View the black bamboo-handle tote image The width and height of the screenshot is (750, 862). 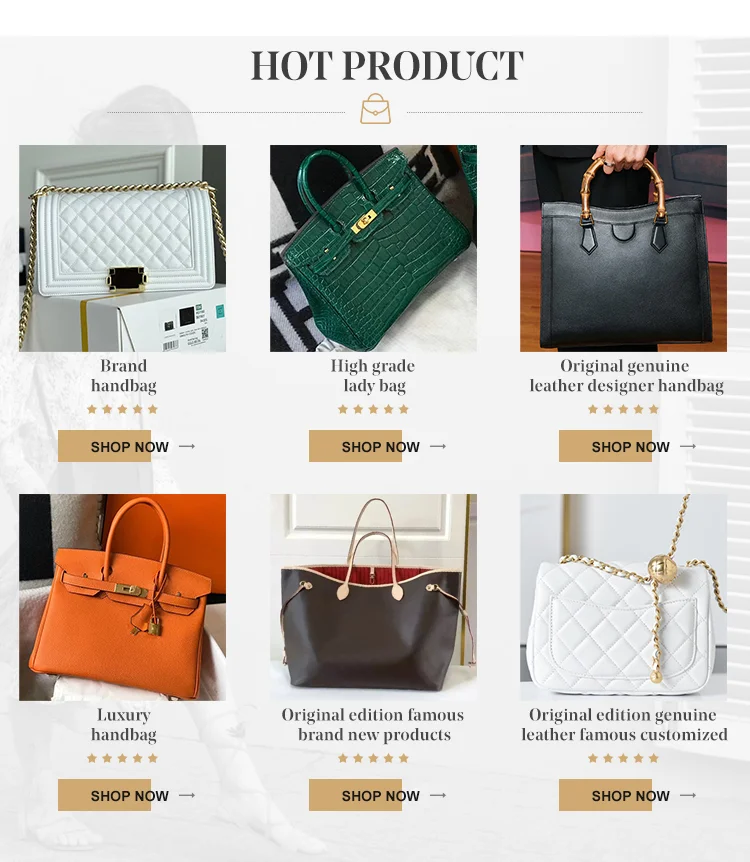click(624, 248)
